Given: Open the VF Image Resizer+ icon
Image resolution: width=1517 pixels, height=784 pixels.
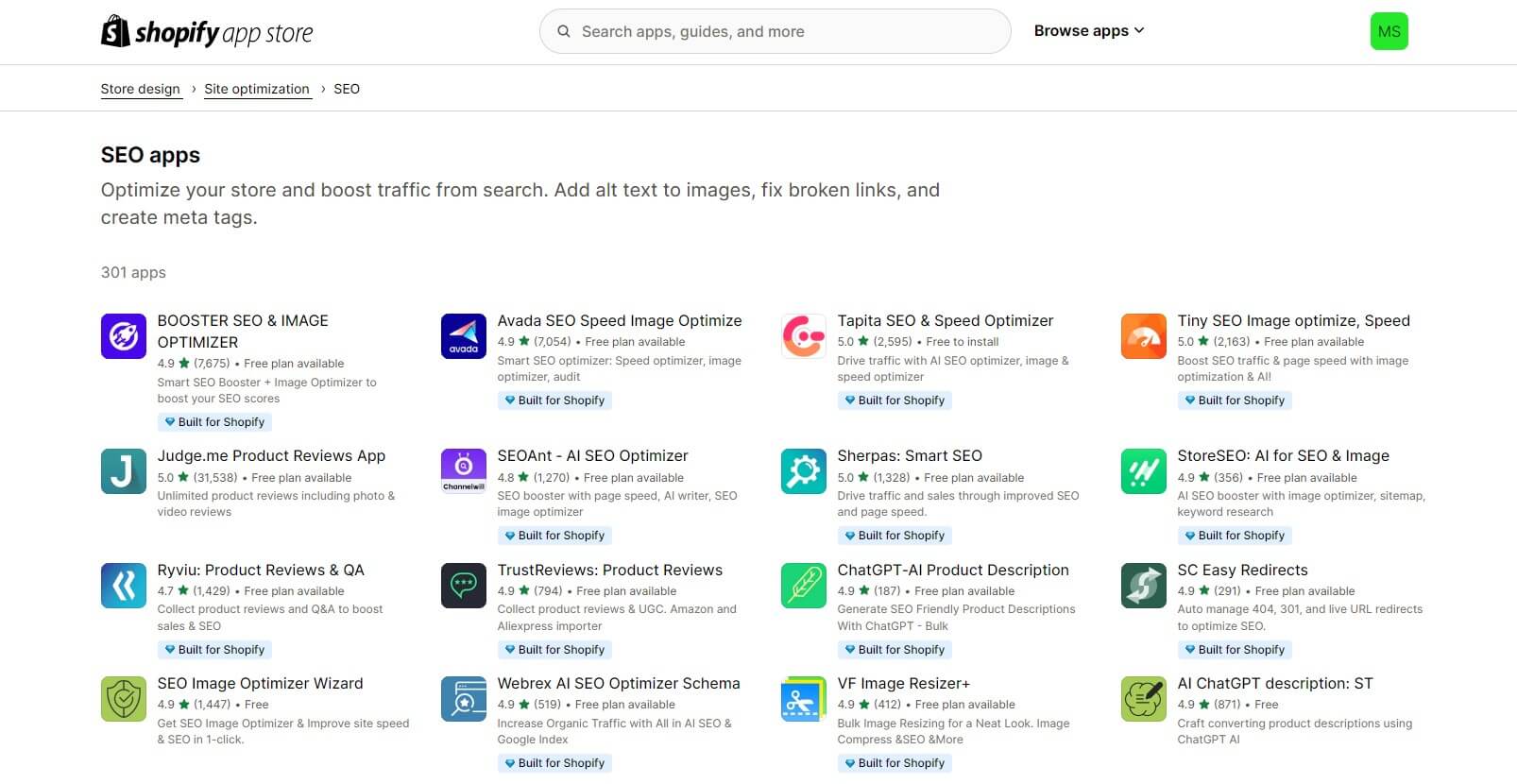Looking at the screenshot, I should tap(804, 699).
